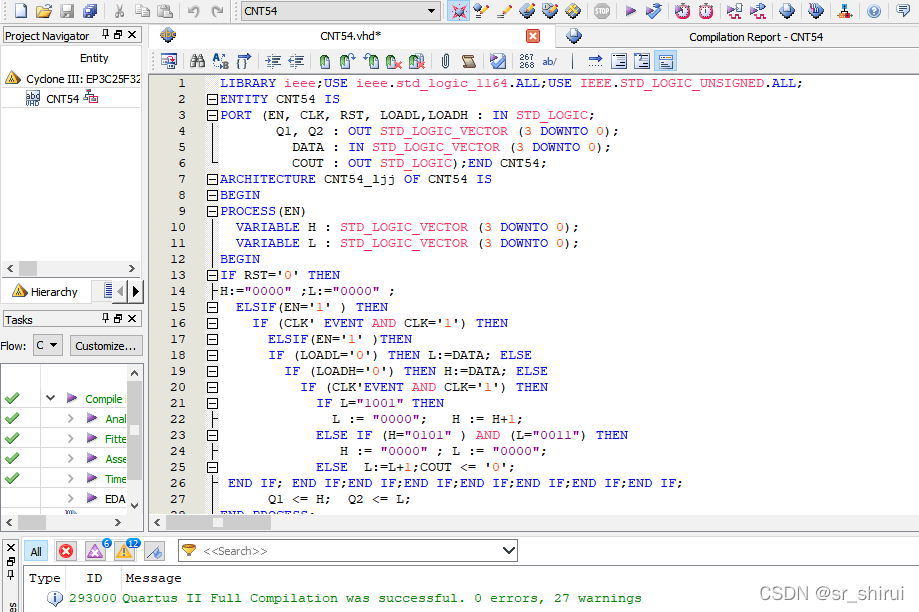The image size is (919, 612).
Task: Delete all bookmarks with the last bookmark icon
Action: 417,61
